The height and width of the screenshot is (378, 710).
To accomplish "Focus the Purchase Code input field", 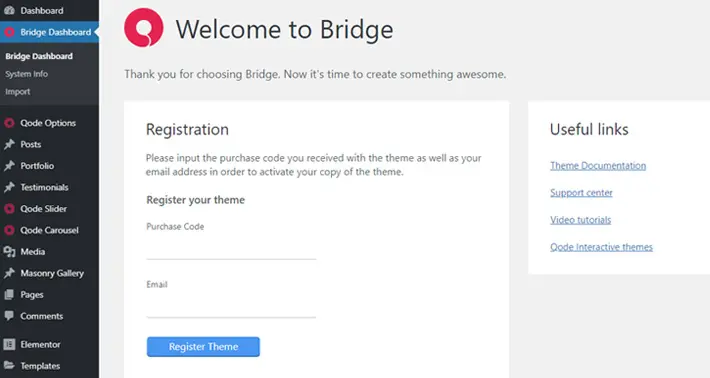I will click(x=231, y=249).
